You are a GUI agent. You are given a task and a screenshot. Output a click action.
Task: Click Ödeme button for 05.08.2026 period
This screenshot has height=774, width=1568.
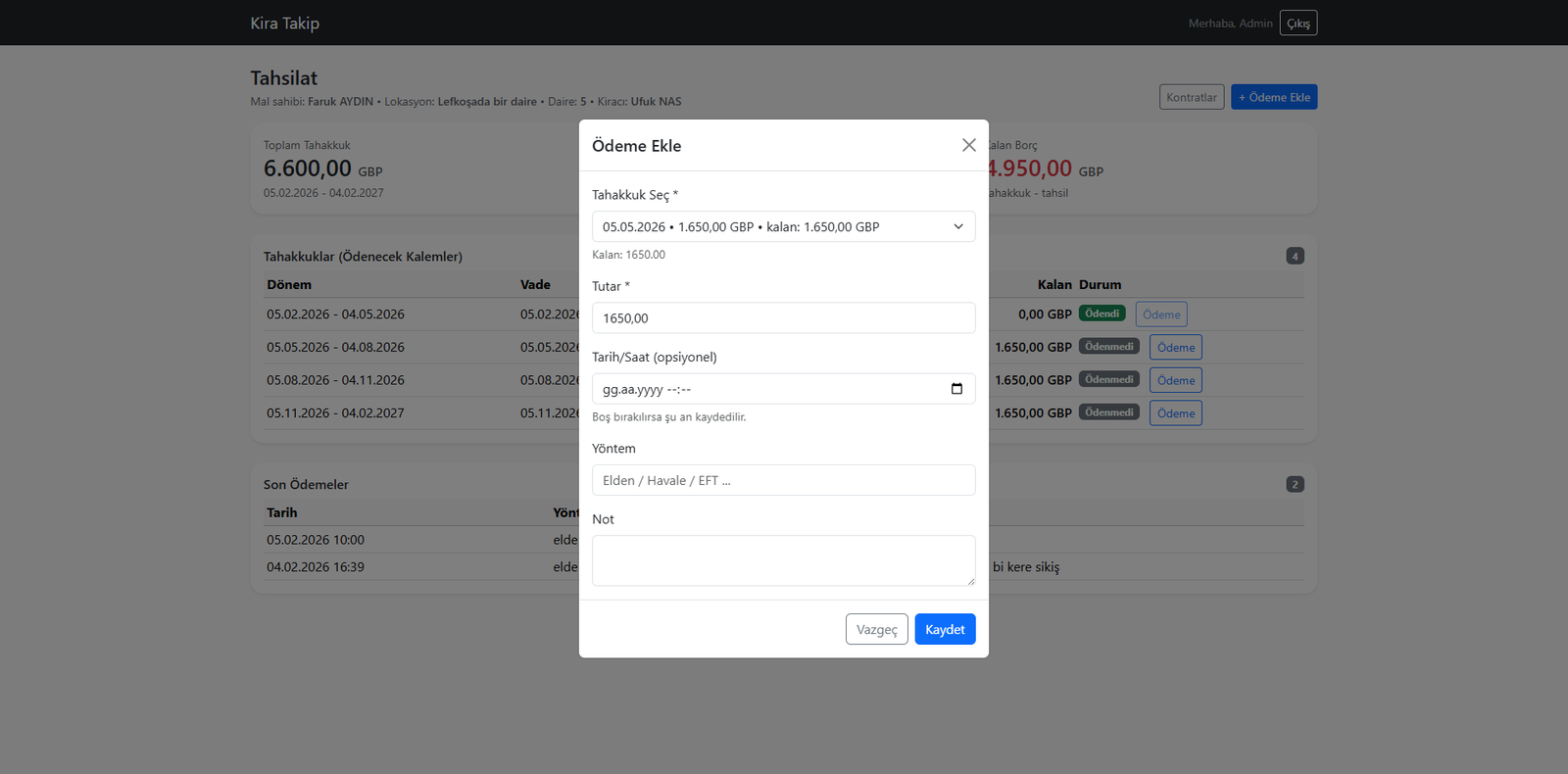1175,380
